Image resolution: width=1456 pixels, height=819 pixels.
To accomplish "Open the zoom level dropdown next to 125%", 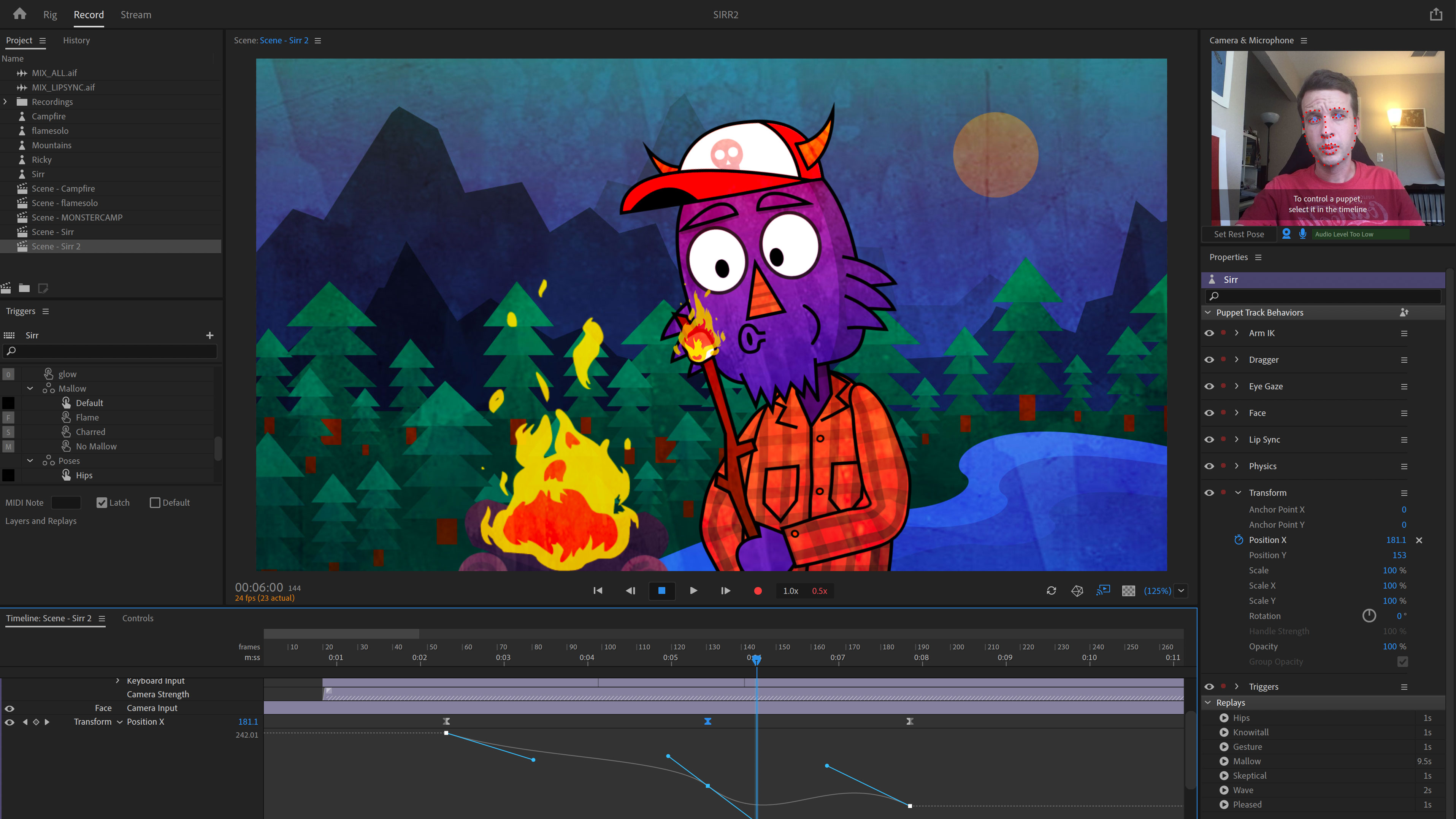I will coord(1181,590).
